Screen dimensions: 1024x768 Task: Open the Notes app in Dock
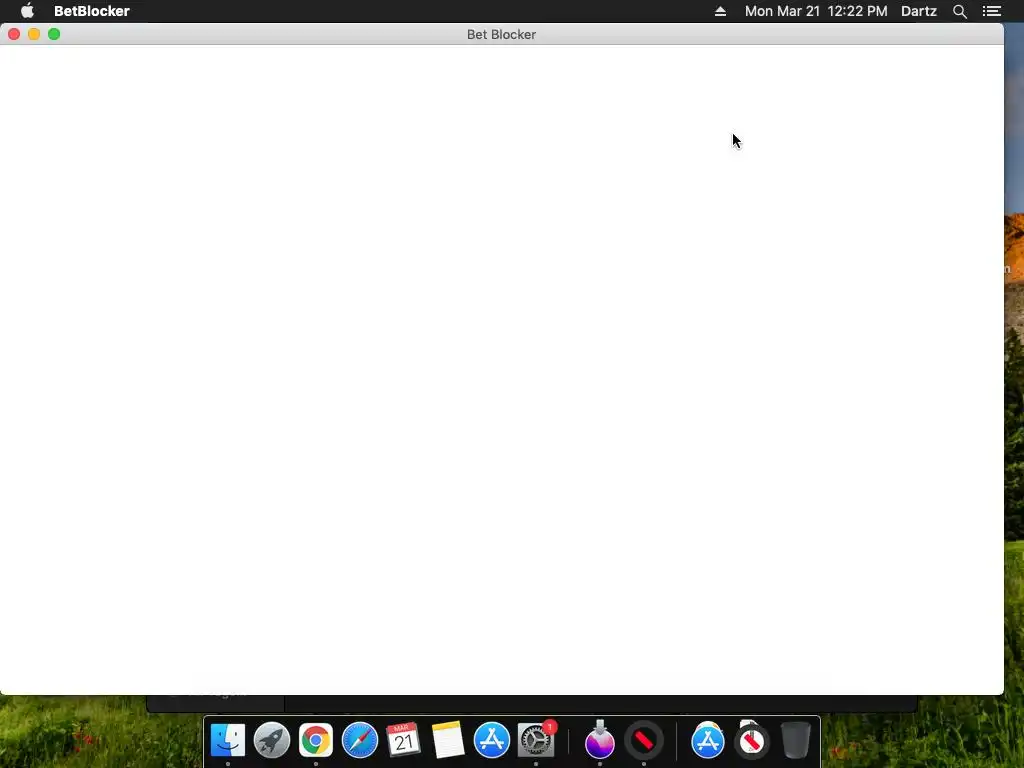tap(448, 740)
